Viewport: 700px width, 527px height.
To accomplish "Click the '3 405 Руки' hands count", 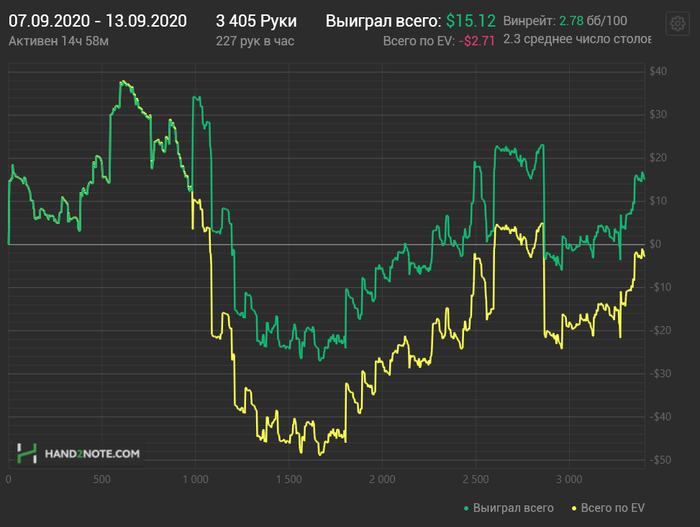I will (x=256, y=21).
